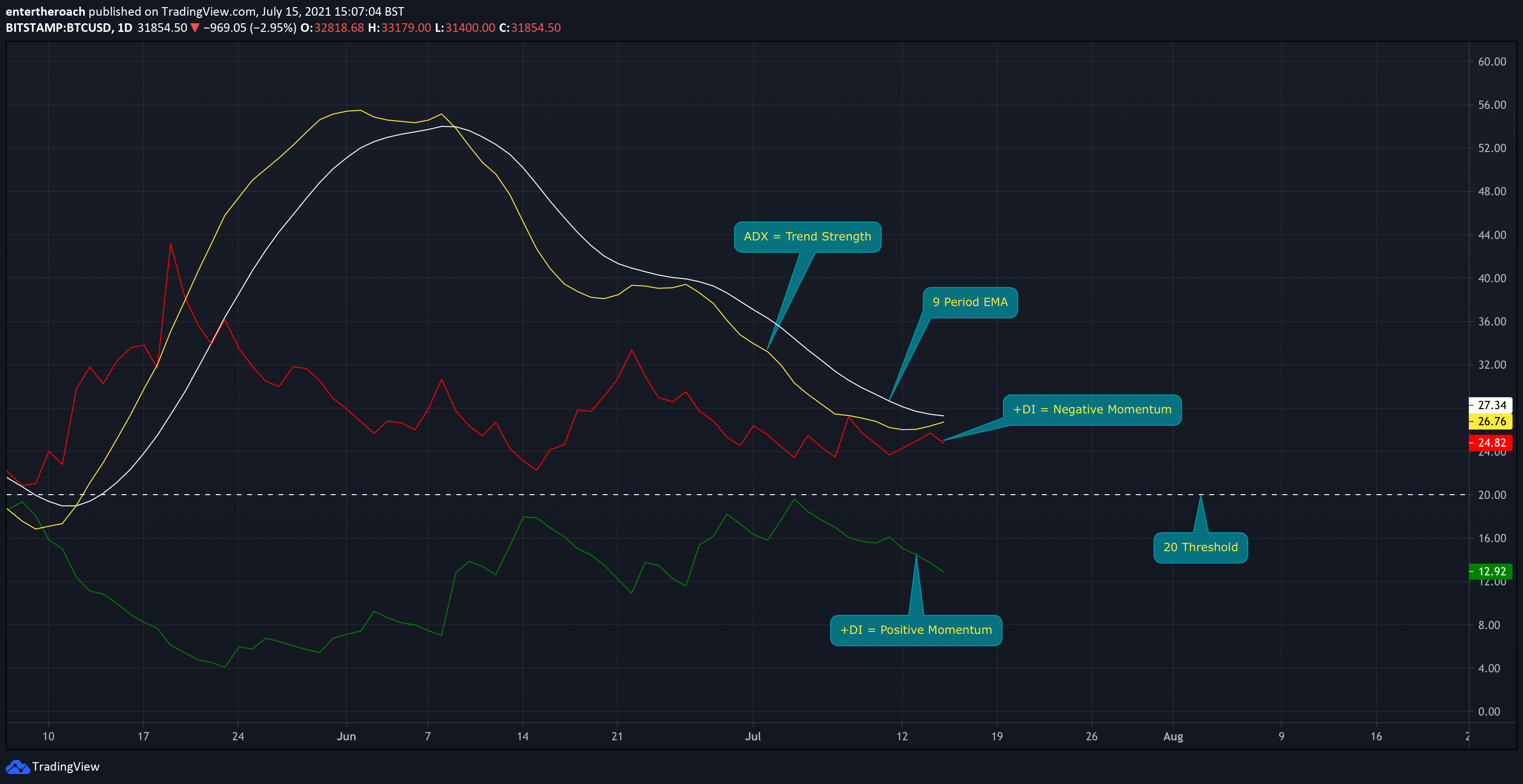This screenshot has height=784, width=1523.
Task: Click the green 12.92 price label
Action: tap(1491, 571)
